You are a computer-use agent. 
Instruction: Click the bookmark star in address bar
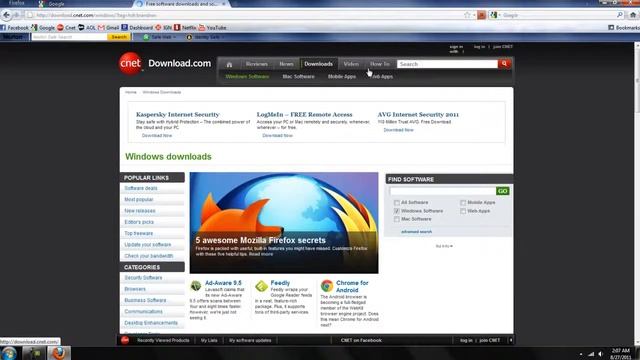click(467, 15)
